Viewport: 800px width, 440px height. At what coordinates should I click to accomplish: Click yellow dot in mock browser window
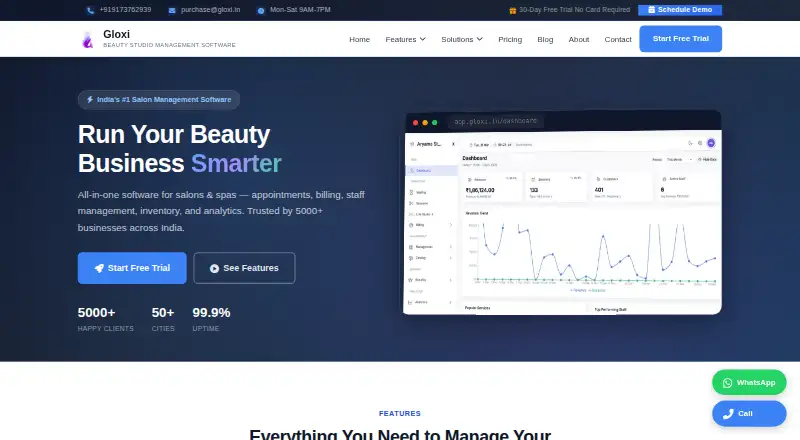coord(425,123)
